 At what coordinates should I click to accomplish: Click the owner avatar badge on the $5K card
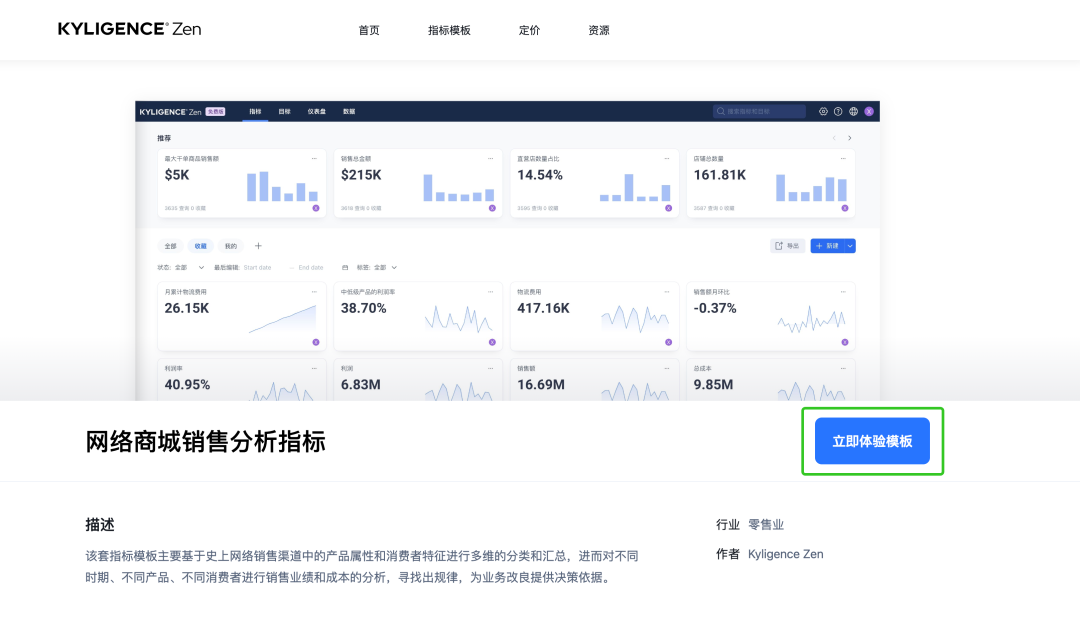click(316, 208)
